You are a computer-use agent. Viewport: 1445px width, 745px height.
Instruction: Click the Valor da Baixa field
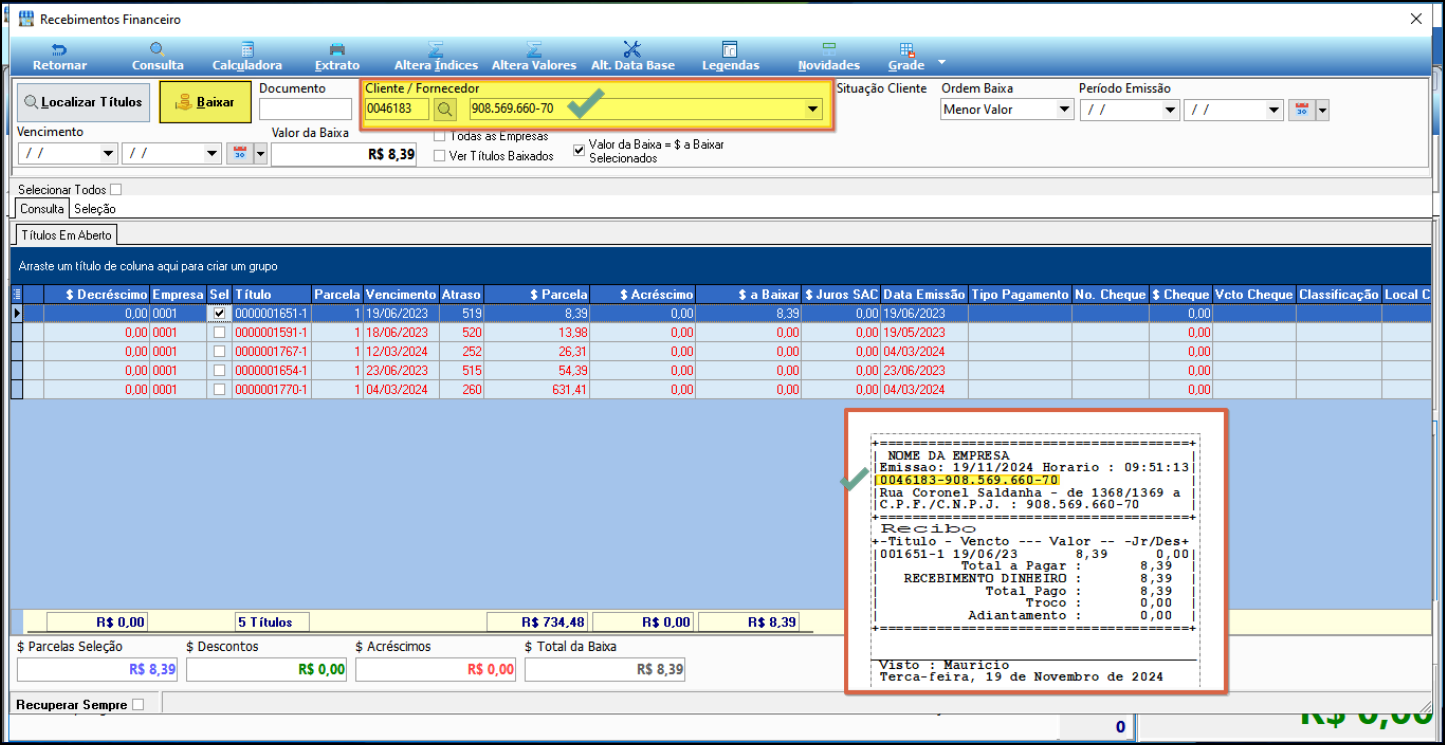coord(344,154)
